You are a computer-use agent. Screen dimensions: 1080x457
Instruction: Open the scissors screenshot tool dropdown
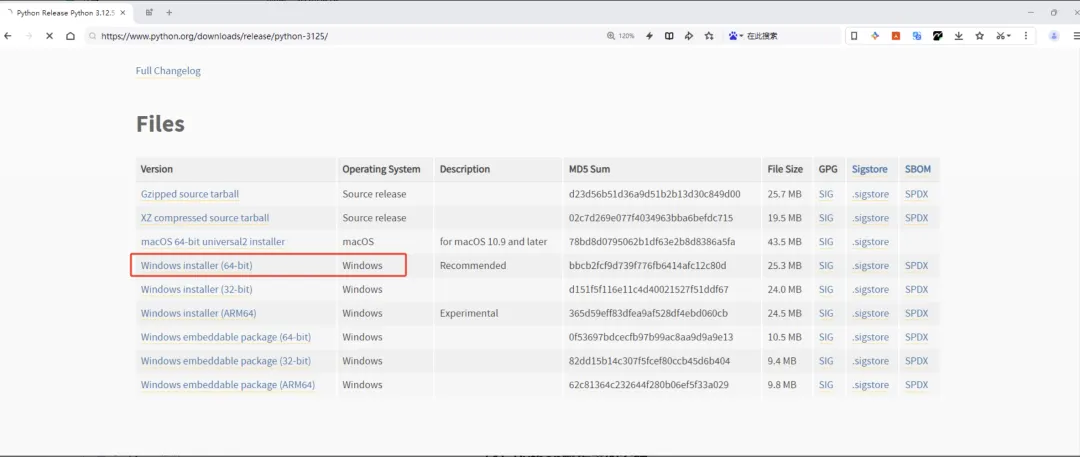pyautogui.click(x=1003, y=36)
